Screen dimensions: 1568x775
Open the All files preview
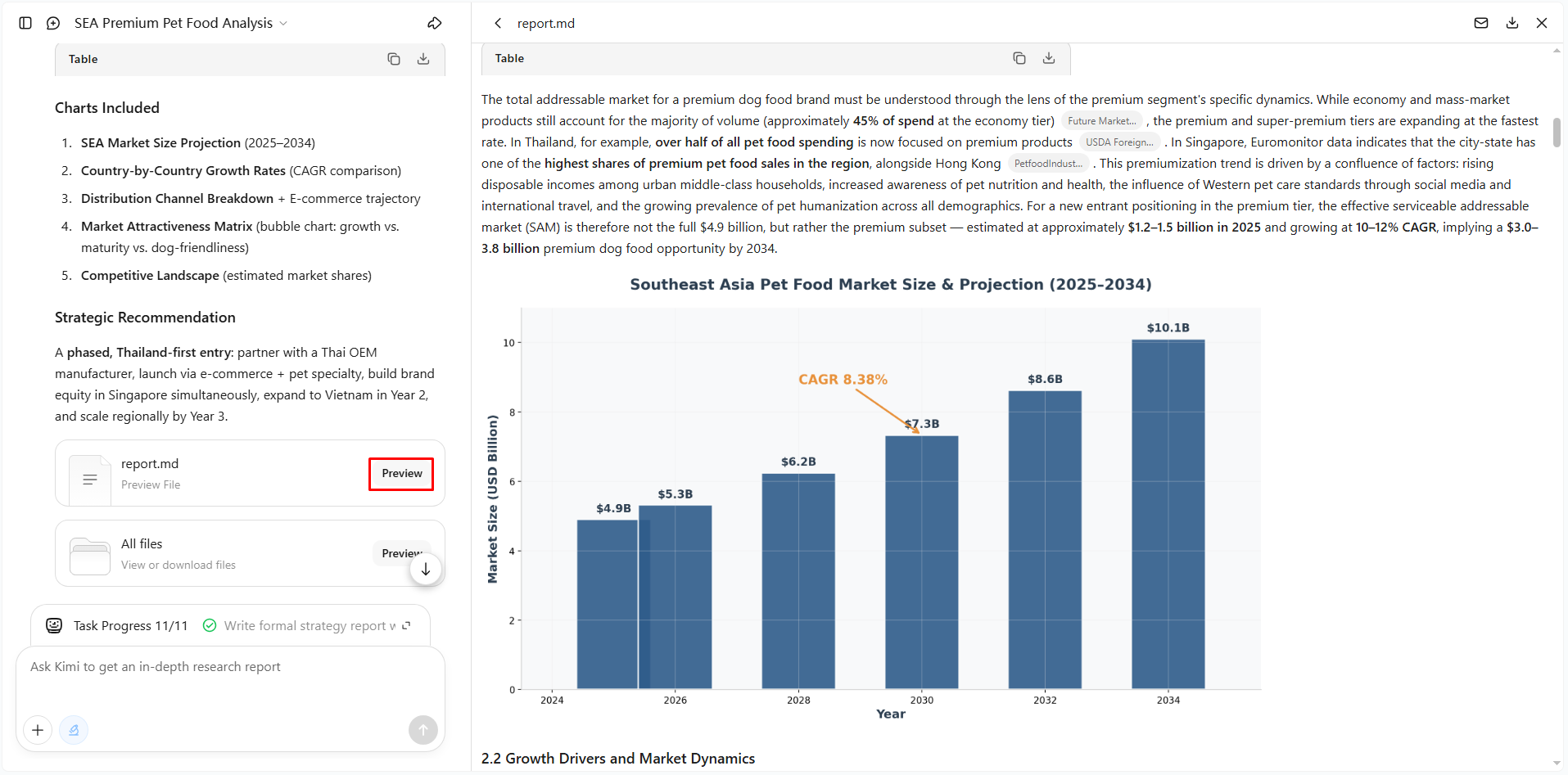click(401, 553)
